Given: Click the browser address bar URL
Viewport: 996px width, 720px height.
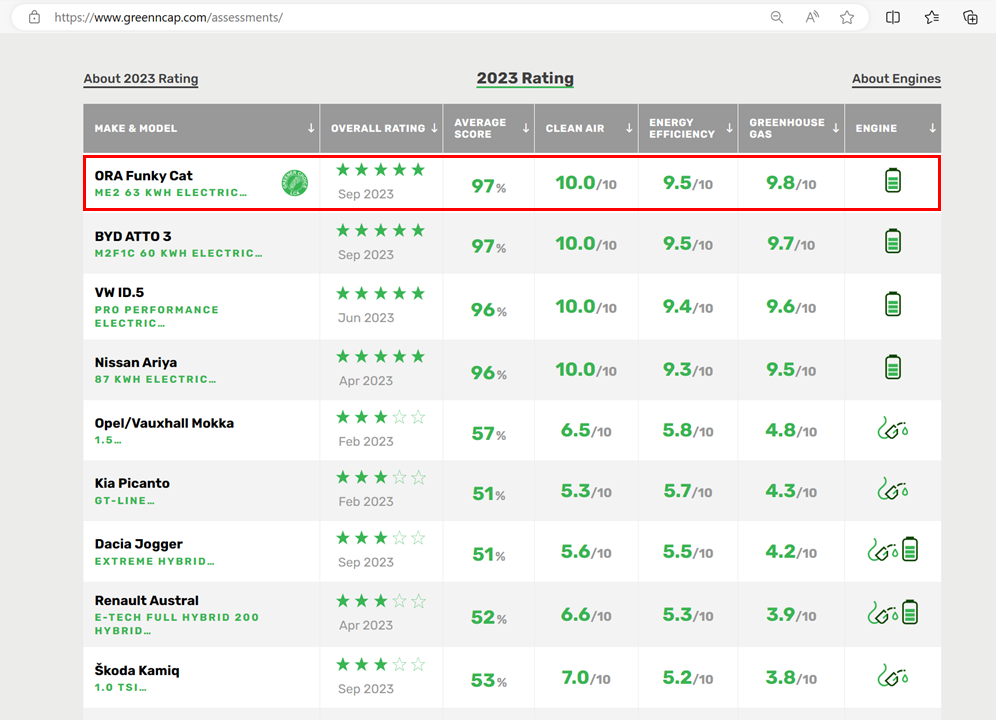Looking at the screenshot, I should coord(169,17).
